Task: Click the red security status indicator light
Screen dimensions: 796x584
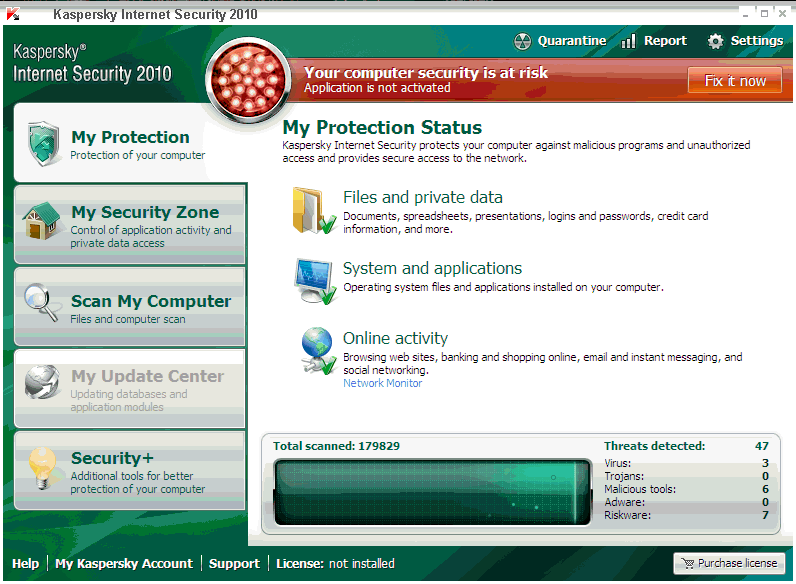Action: [x=250, y=80]
